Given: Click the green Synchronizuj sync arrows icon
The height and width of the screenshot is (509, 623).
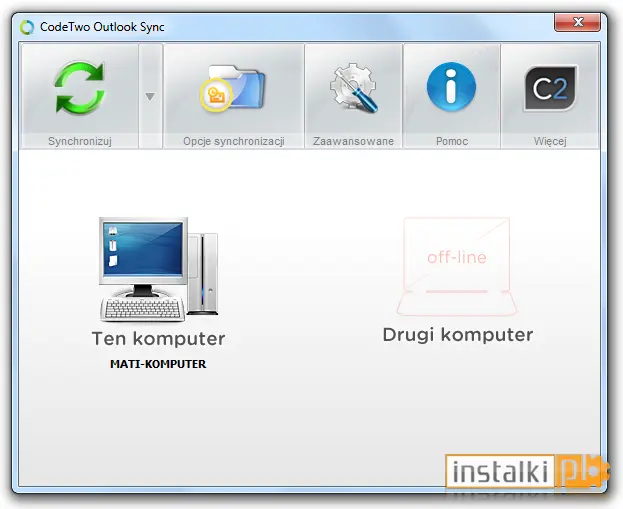Looking at the screenshot, I should pyautogui.click(x=80, y=88).
